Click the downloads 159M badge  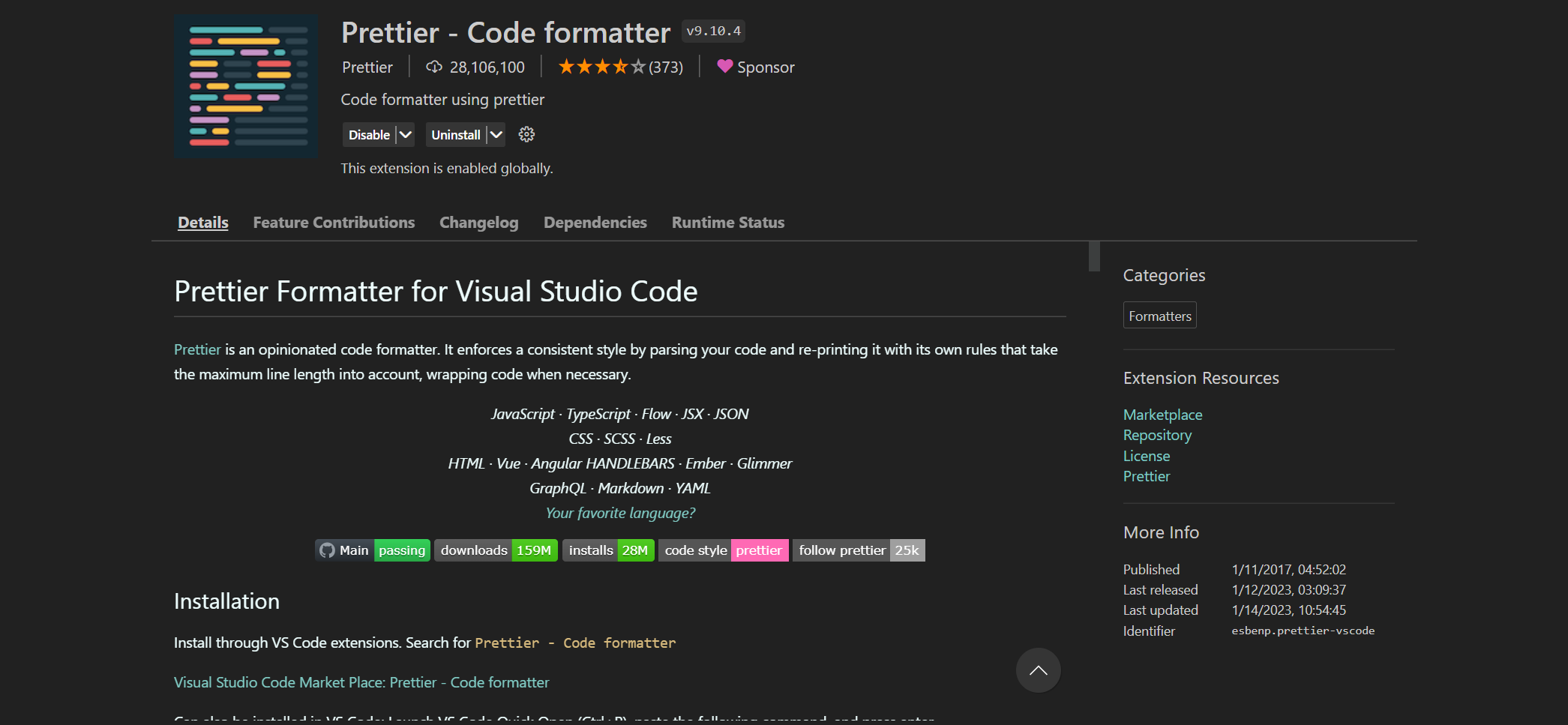click(496, 550)
